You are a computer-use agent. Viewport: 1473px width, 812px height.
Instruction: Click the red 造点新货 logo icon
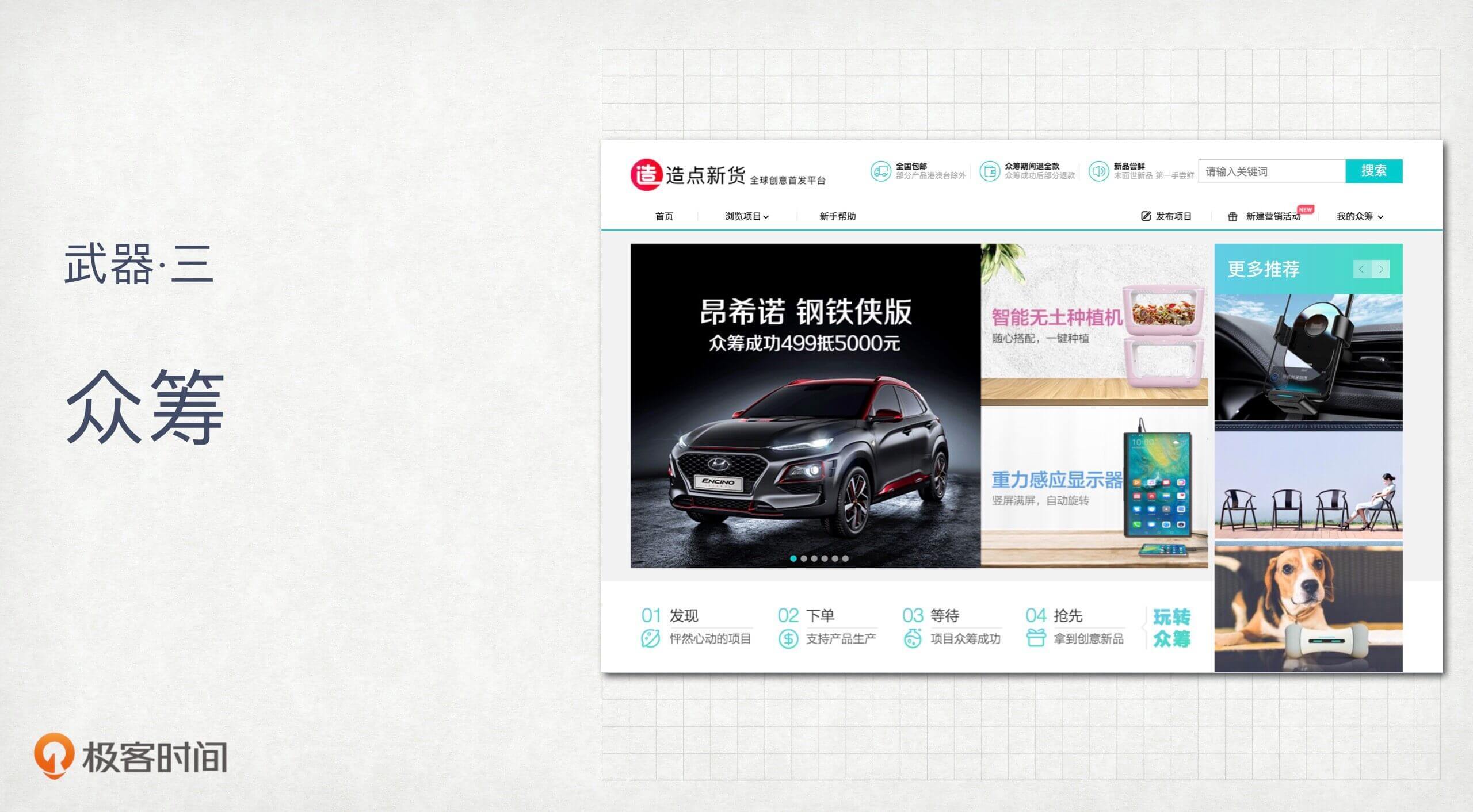tap(646, 175)
